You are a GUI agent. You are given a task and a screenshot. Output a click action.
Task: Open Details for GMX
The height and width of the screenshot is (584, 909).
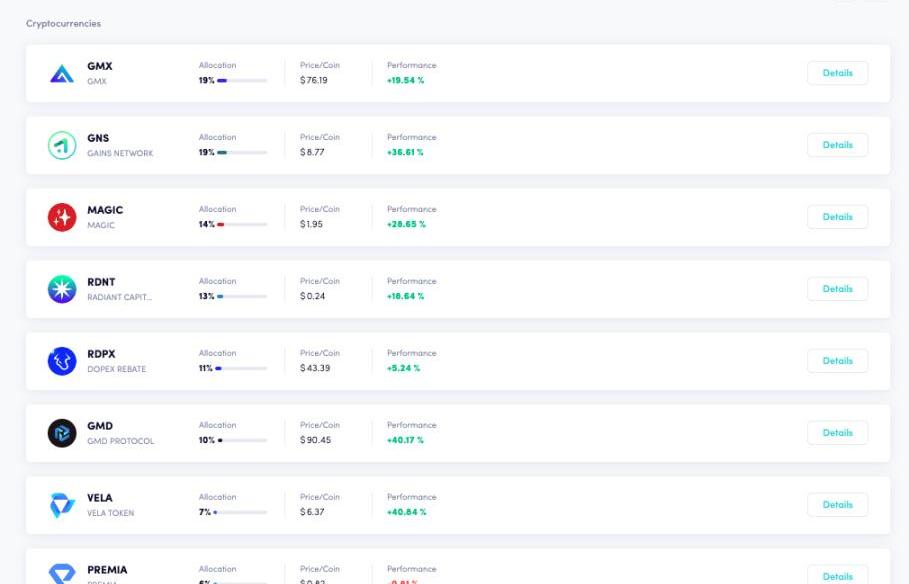[x=837, y=73]
